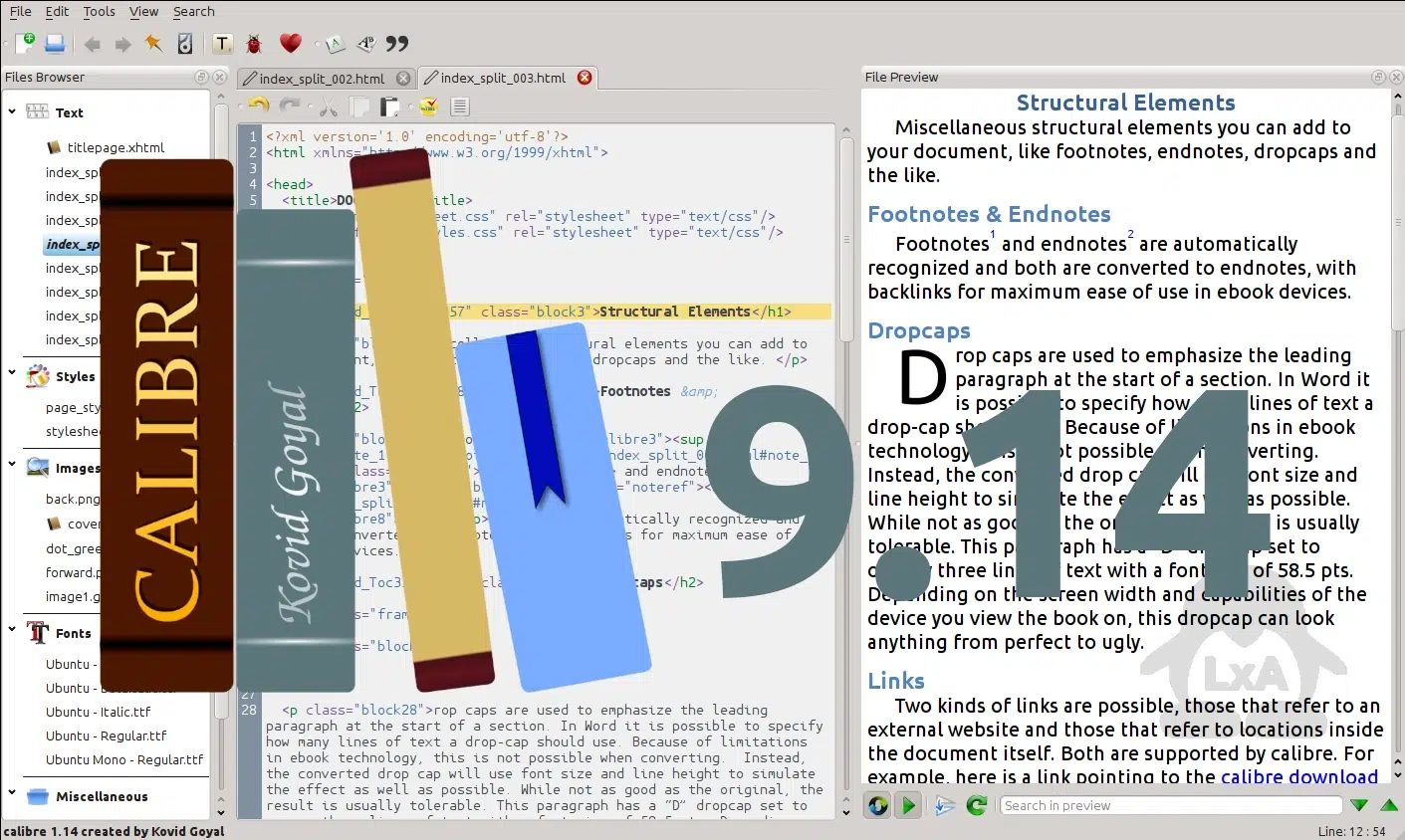The height and width of the screenshot is (840, 1405).
Task: Switch to the index_split_002.html tab
Action: [x=322, y=79]
